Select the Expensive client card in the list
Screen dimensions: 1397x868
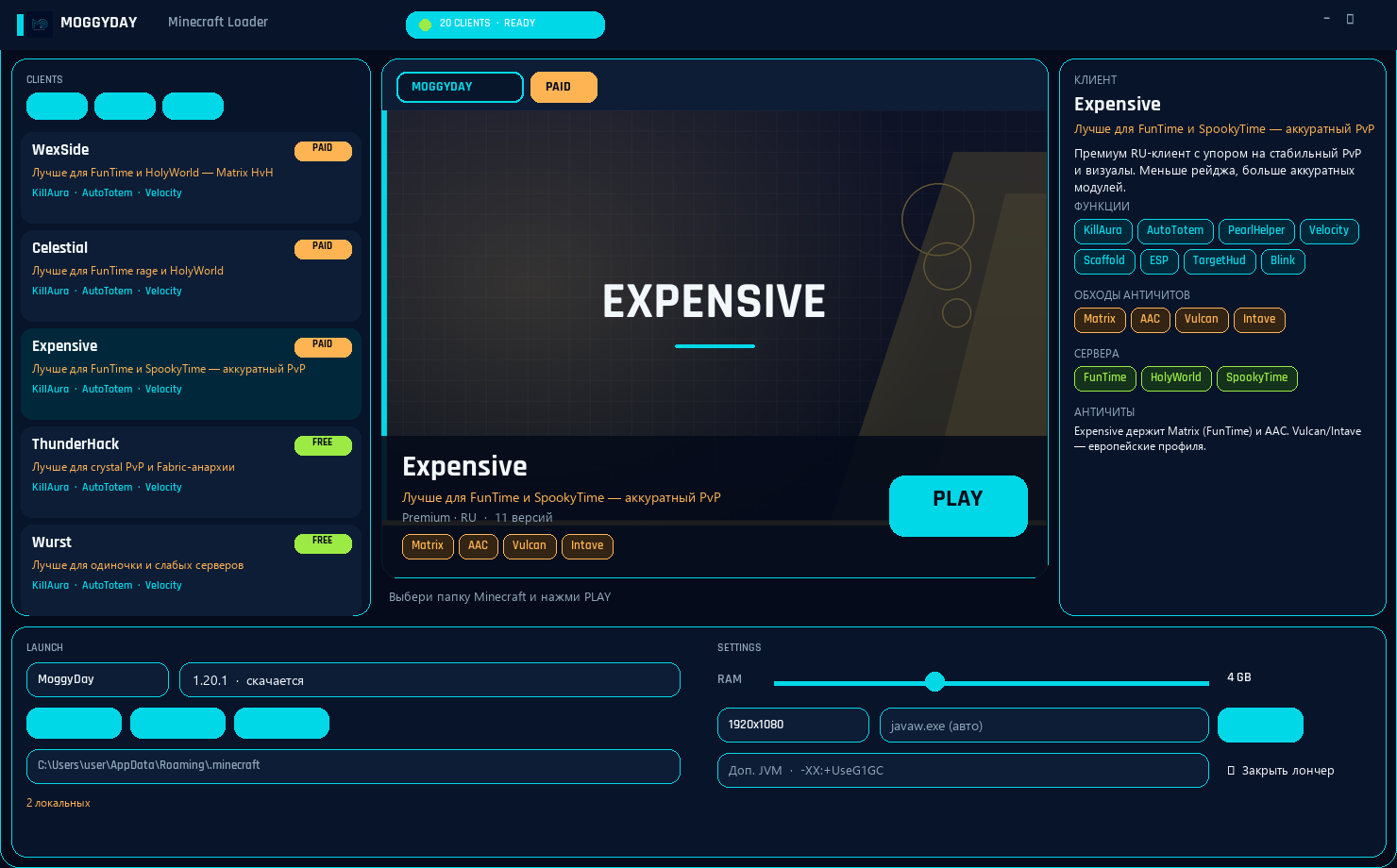[x=191, y=374]
